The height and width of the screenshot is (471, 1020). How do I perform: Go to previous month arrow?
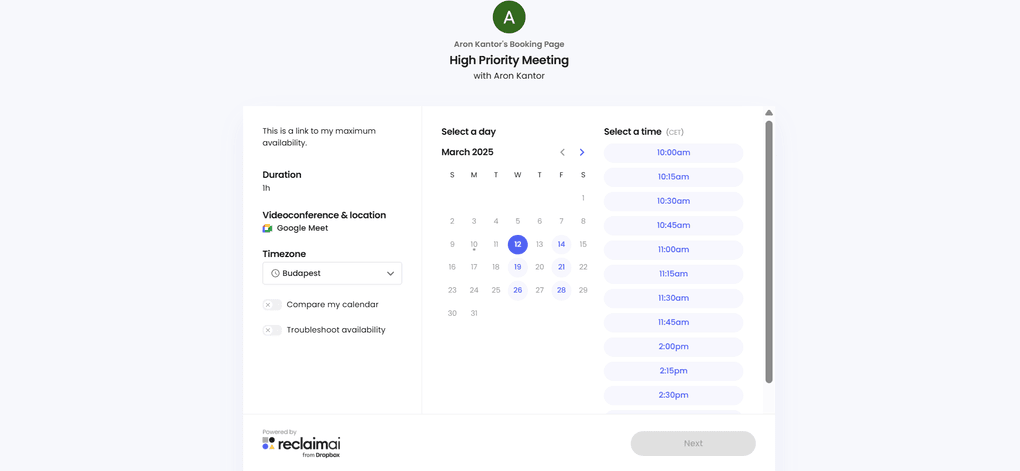point(562,152)
